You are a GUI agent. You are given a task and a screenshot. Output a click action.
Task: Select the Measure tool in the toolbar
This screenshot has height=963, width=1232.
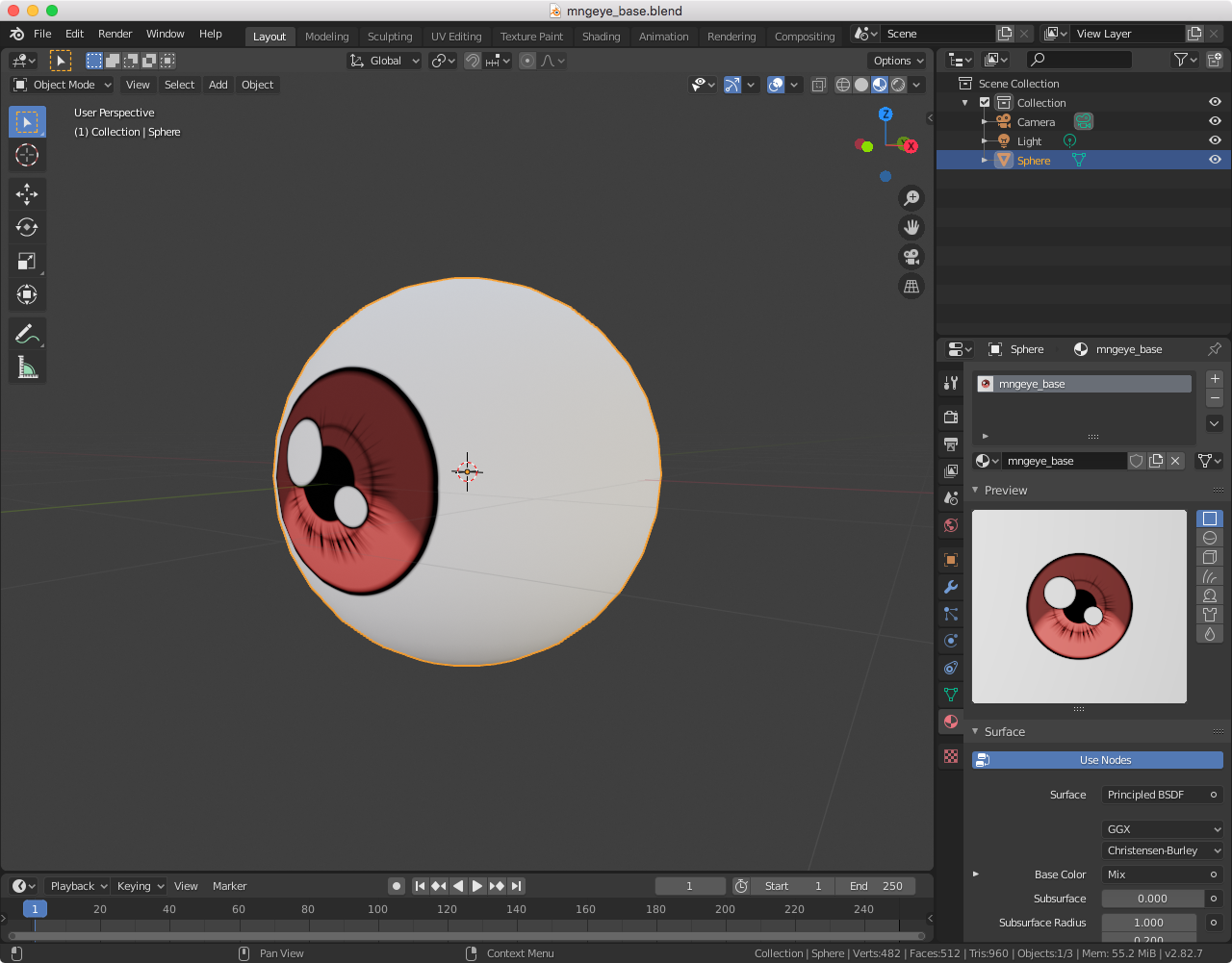tap(27, 367)
